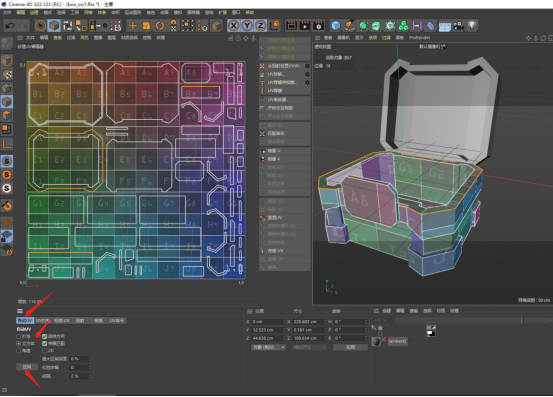The width and height of the screenshot is (553, 397).
Task: Select the lambert2 material sphere
Action: tap(376, 341)
